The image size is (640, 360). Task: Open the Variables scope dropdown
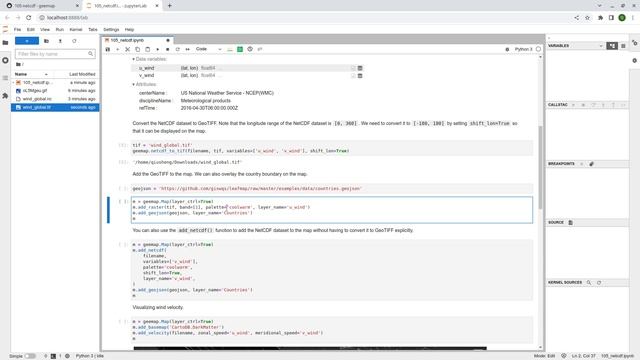[x=600, y=46]
